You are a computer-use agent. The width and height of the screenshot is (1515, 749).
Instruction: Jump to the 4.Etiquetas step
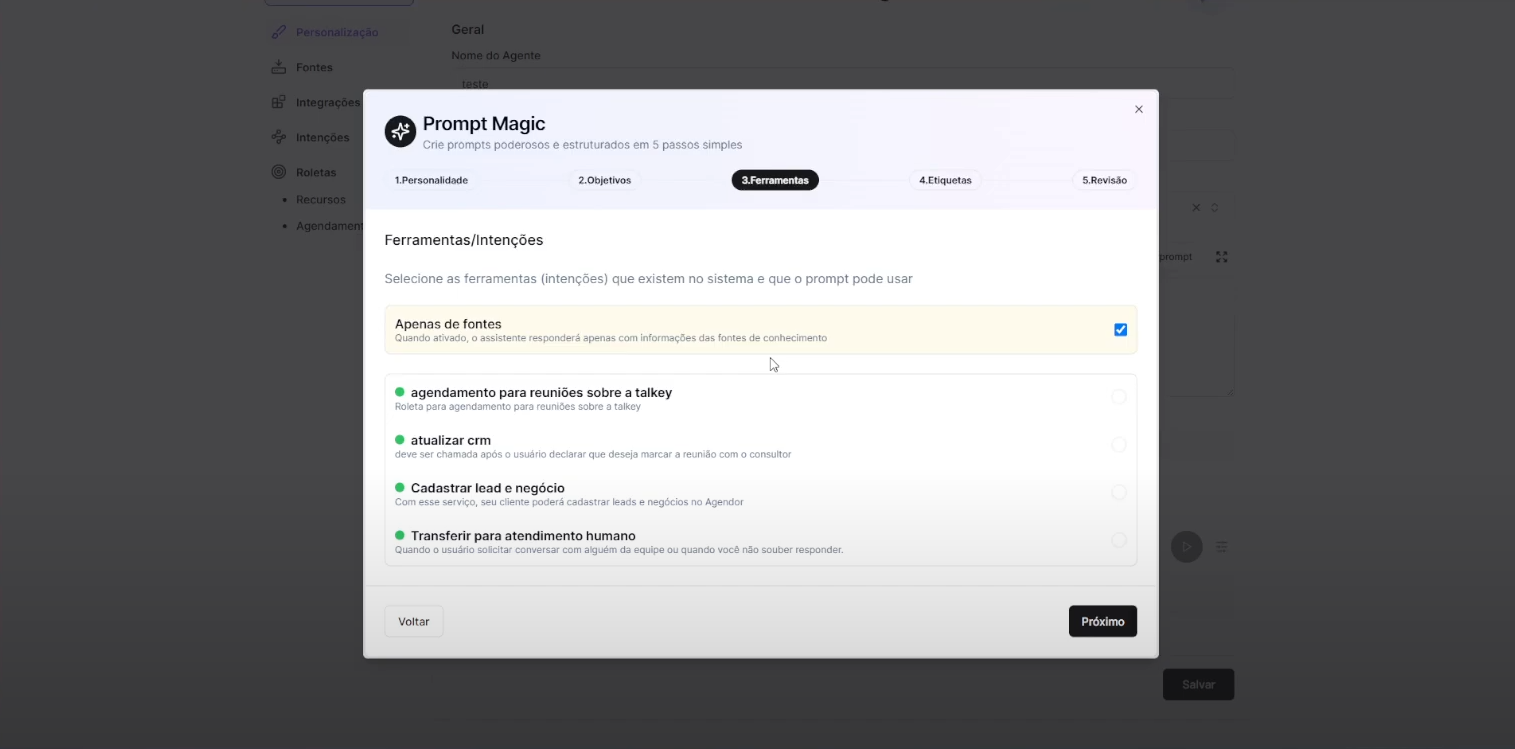[945, 181]
